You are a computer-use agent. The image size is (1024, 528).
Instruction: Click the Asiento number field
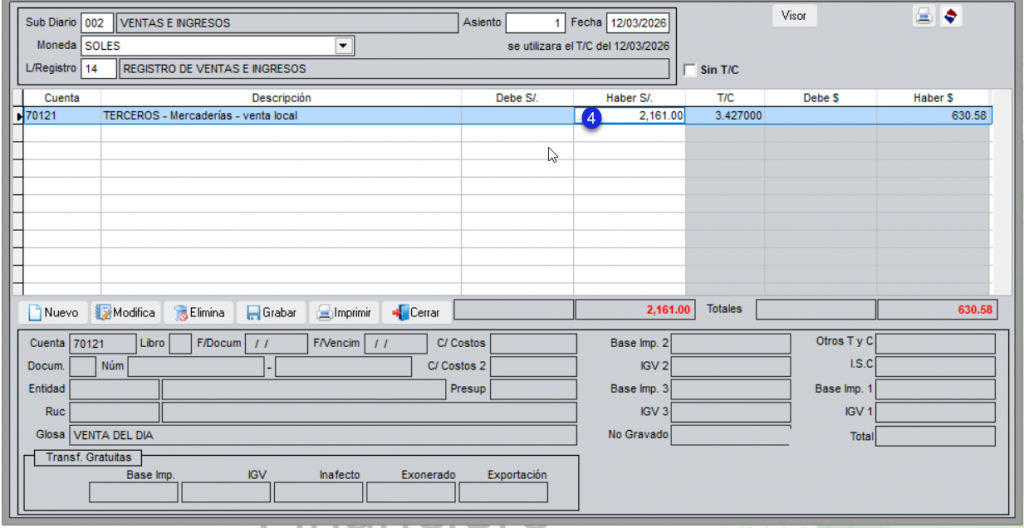[x=535, y=23]
